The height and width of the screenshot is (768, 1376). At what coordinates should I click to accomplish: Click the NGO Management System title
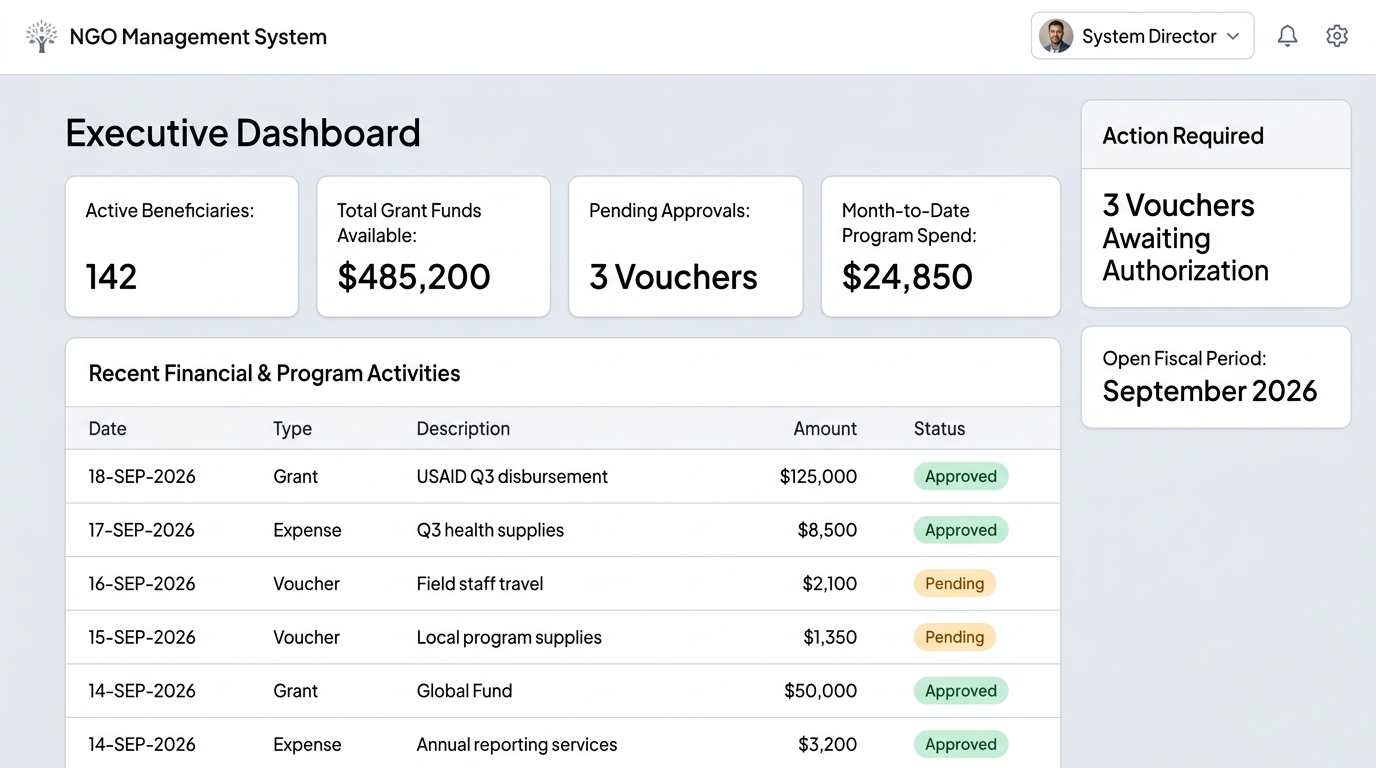(x=198, y=37)
